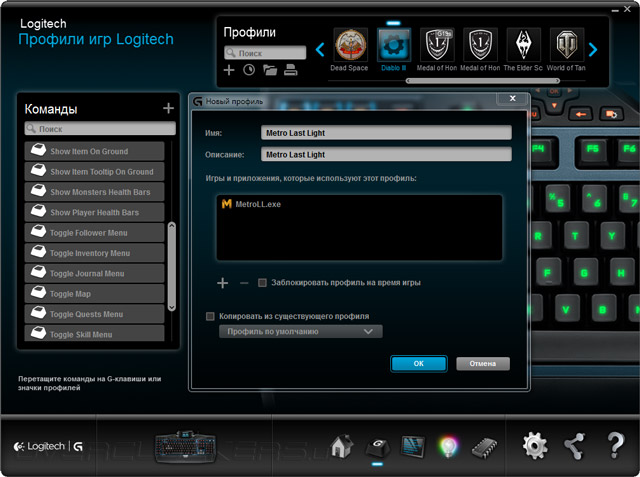Open the import/export profile folder icon
Viewport: 640px width, 477px height.
point(270,70)
